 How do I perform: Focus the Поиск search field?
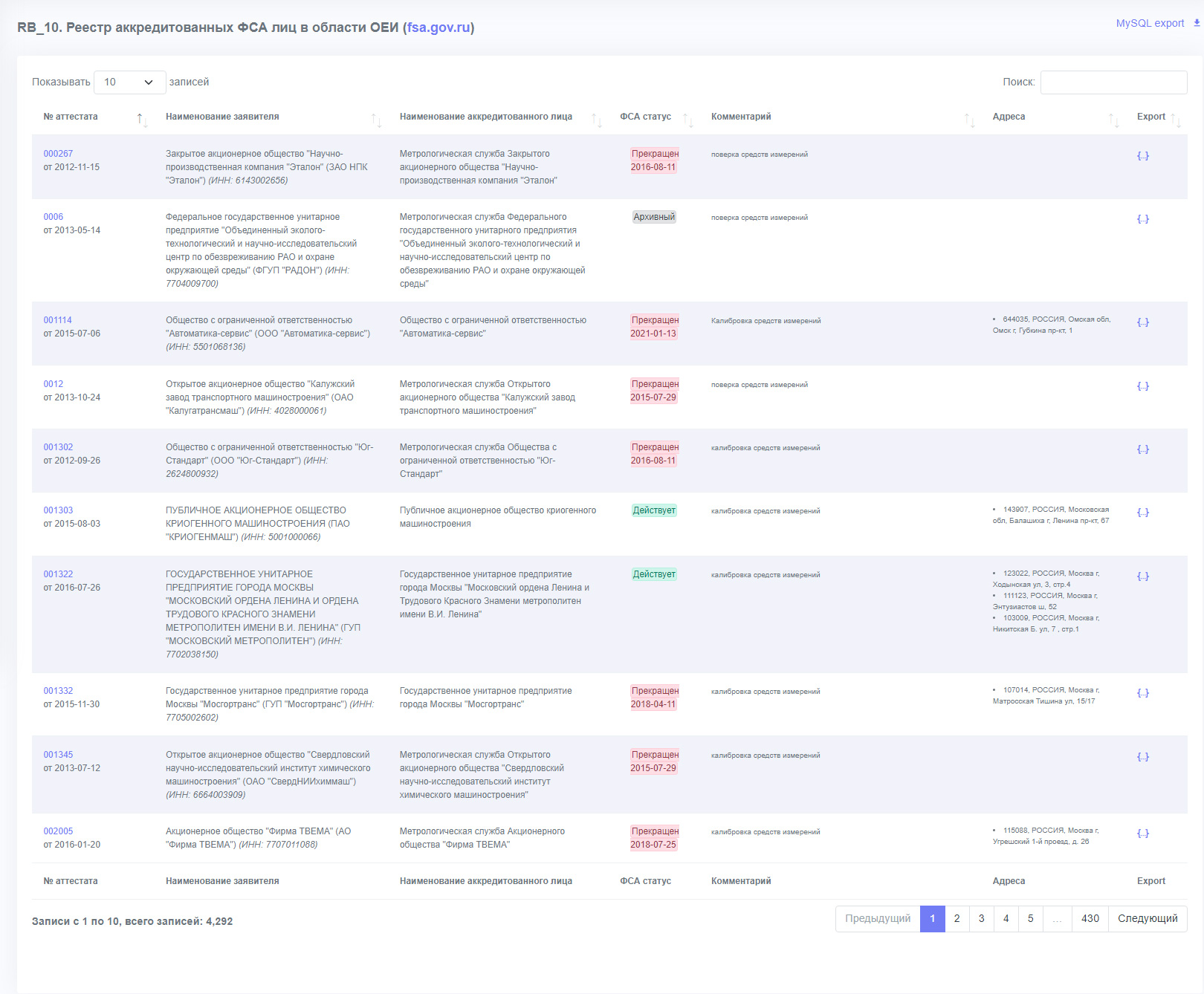1113,82
